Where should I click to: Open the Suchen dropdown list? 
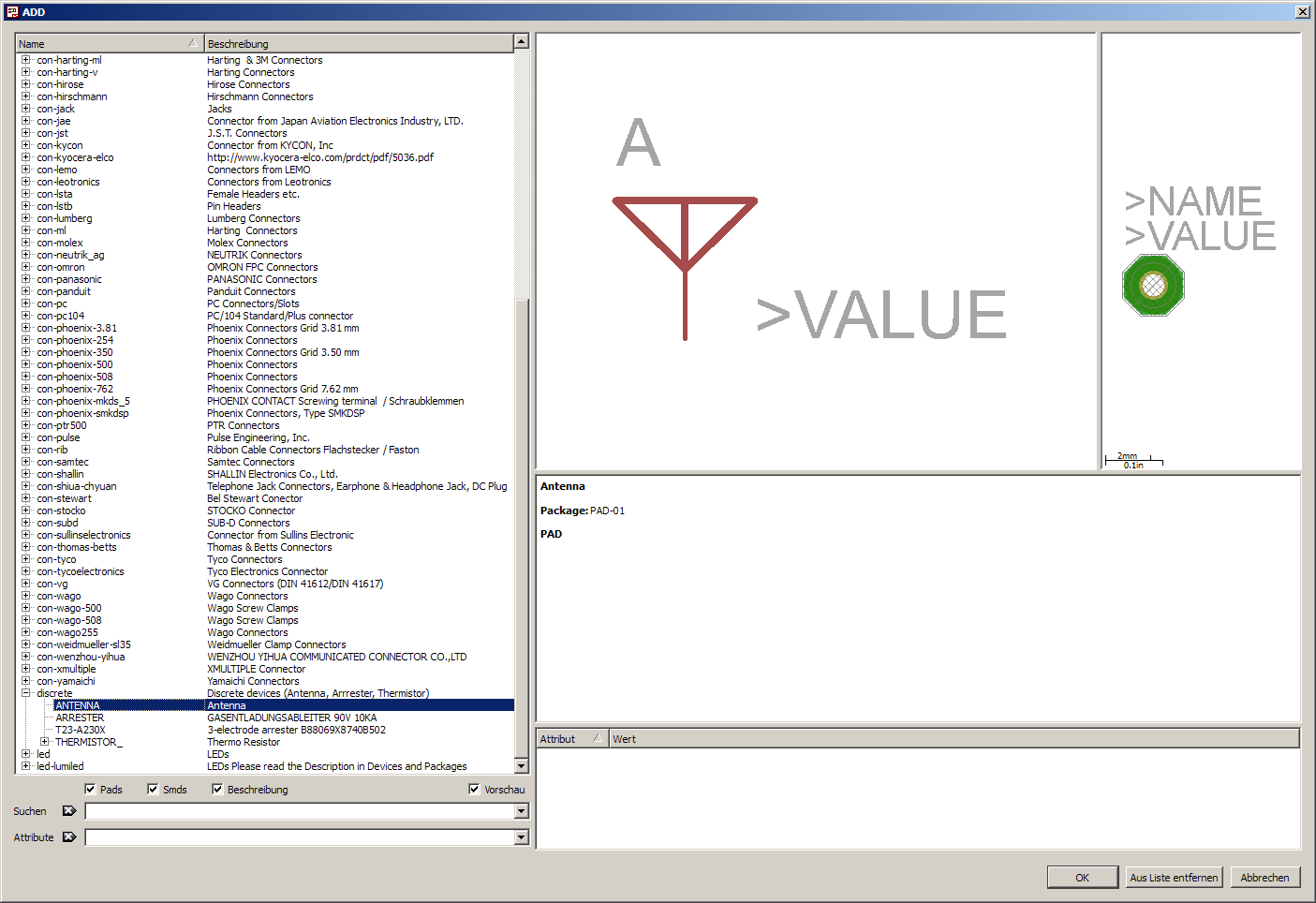point(522,811)
